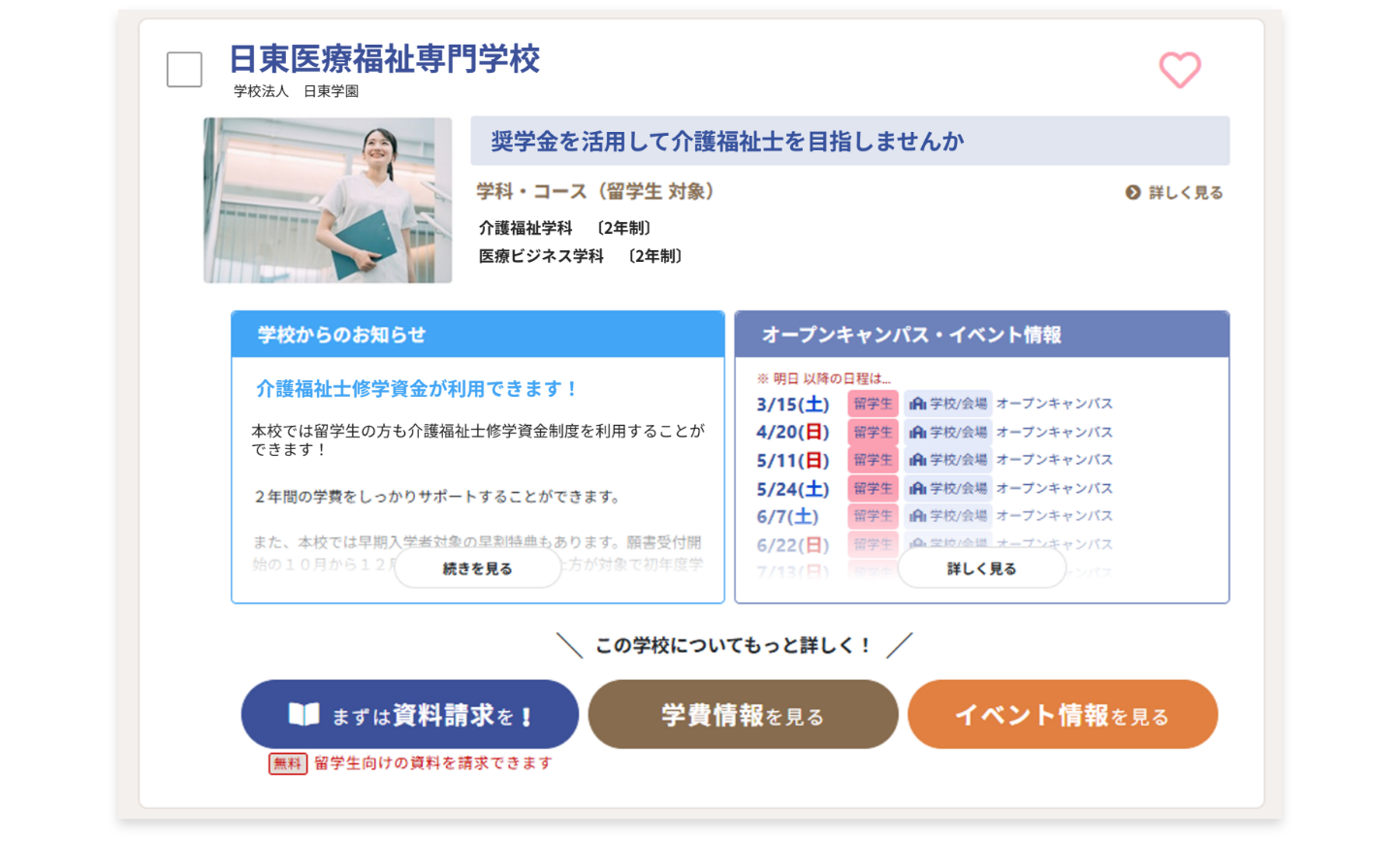The height and width of the screenshot is (842, 1400).
Task: Click the まずは資料請求を！ button
Action: coord(410,715)
